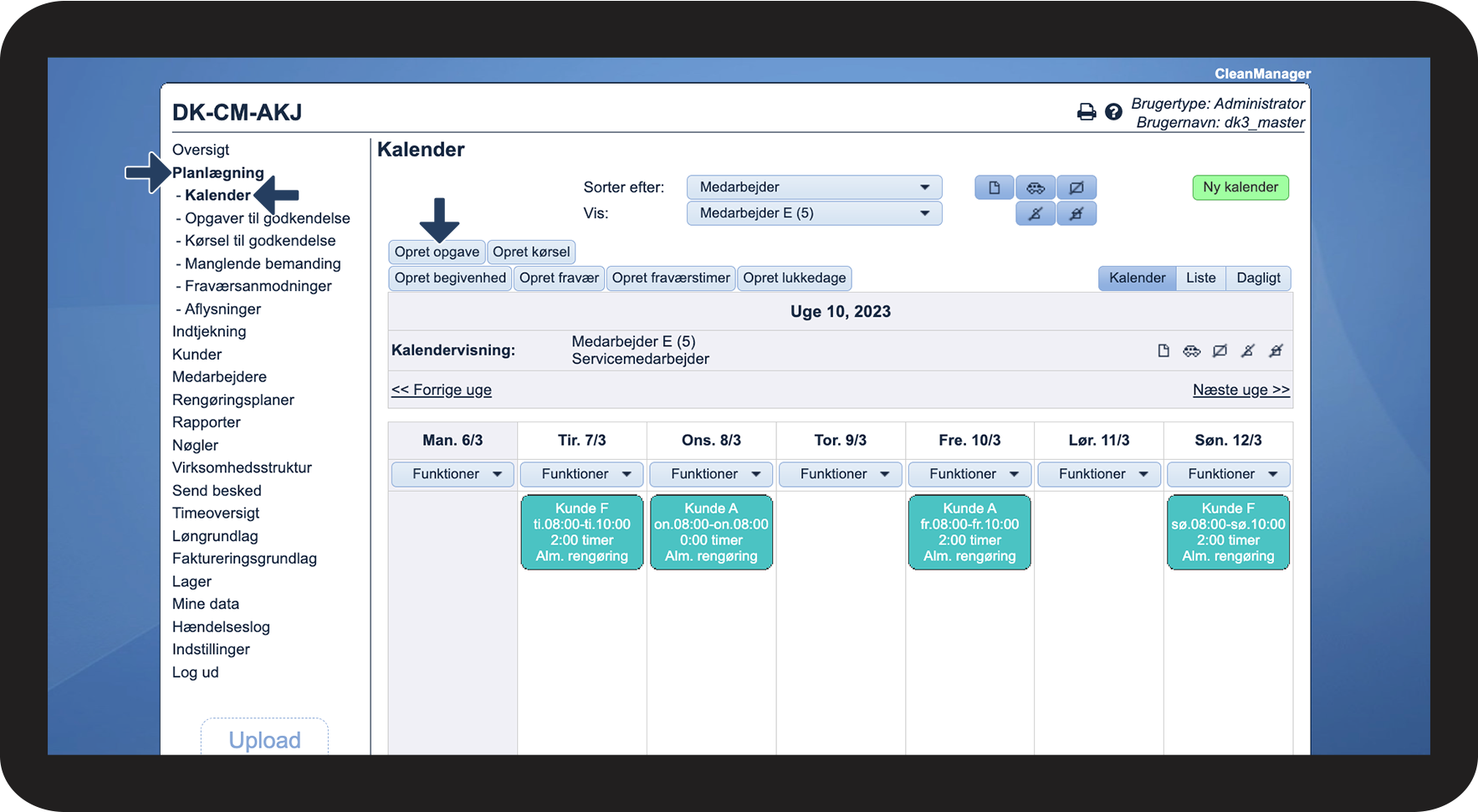Screen dimensions: 1478x812
Task: Click the blue car icon button
Action: [x=1036, y=187]
